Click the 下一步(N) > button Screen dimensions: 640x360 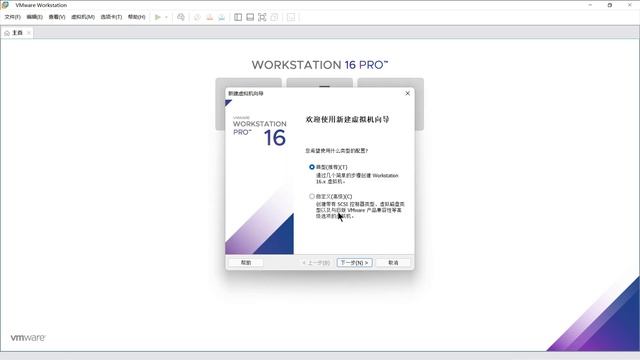click(355, 262)
